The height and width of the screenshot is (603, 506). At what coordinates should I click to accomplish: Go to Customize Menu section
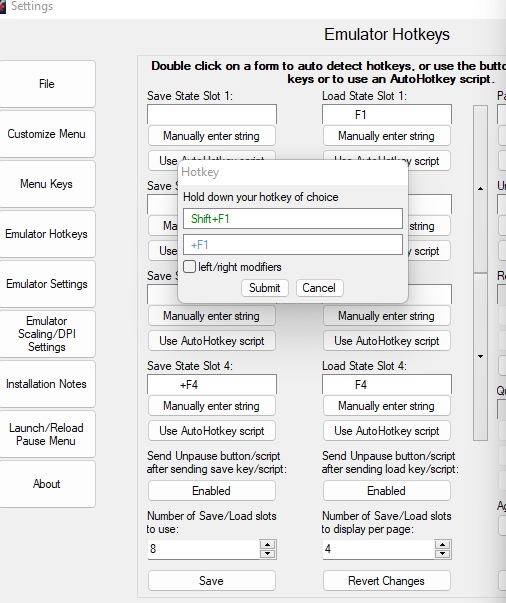point(47,134)
